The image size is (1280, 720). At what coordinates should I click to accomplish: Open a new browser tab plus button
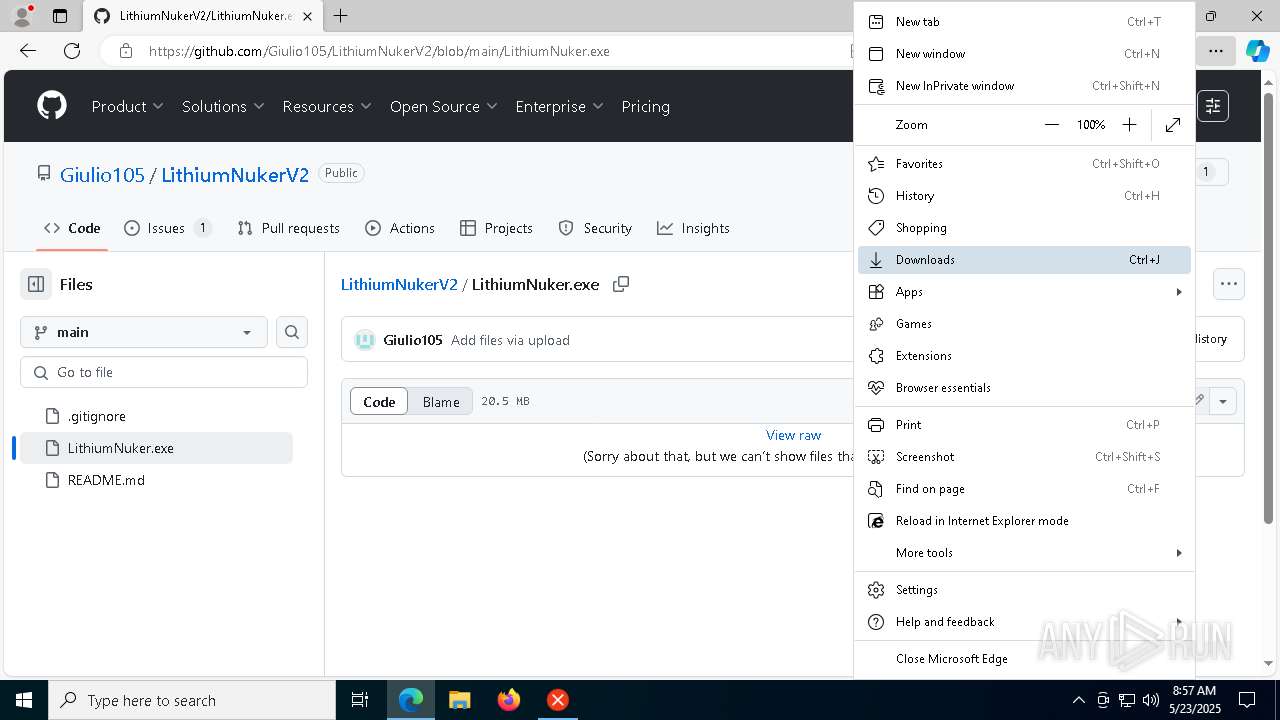(340, 16)
